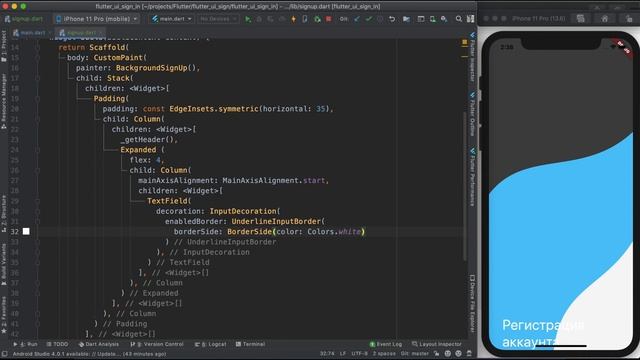Run the app with the green play icon

pyautogui.click(x=248, y=19)
